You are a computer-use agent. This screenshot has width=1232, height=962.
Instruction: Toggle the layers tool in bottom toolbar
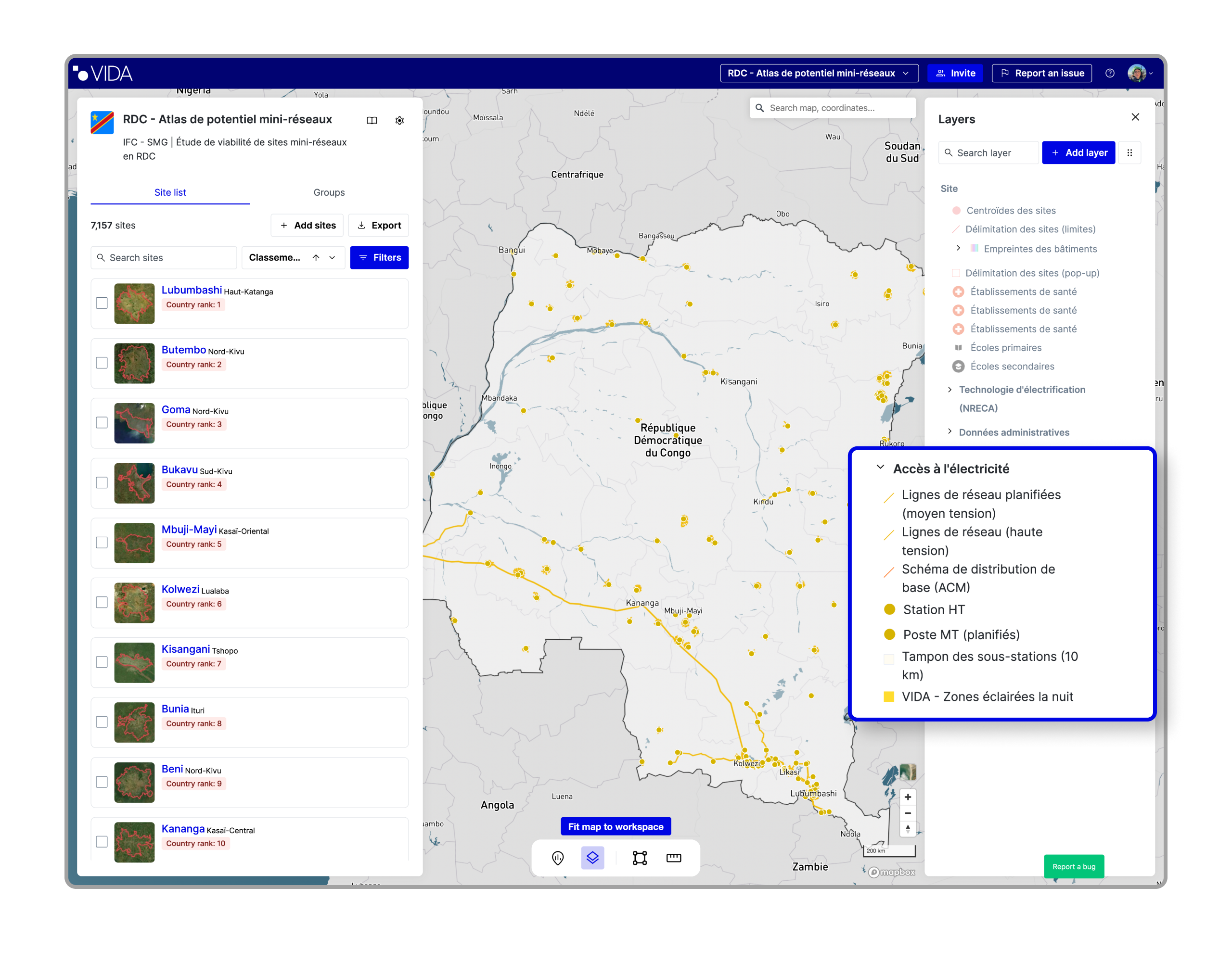(x=592, y=858)
